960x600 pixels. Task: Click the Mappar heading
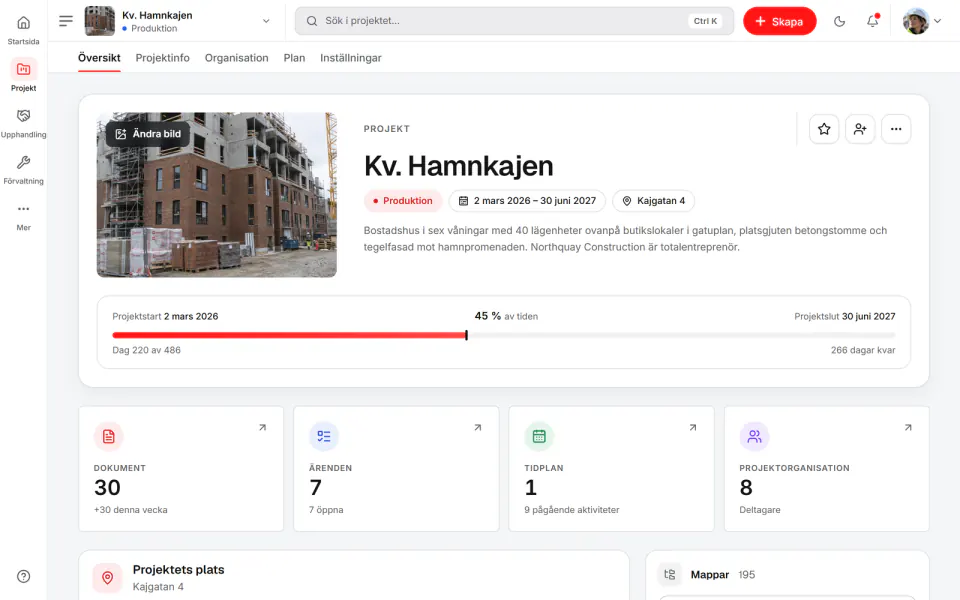(x=710, y=574)
